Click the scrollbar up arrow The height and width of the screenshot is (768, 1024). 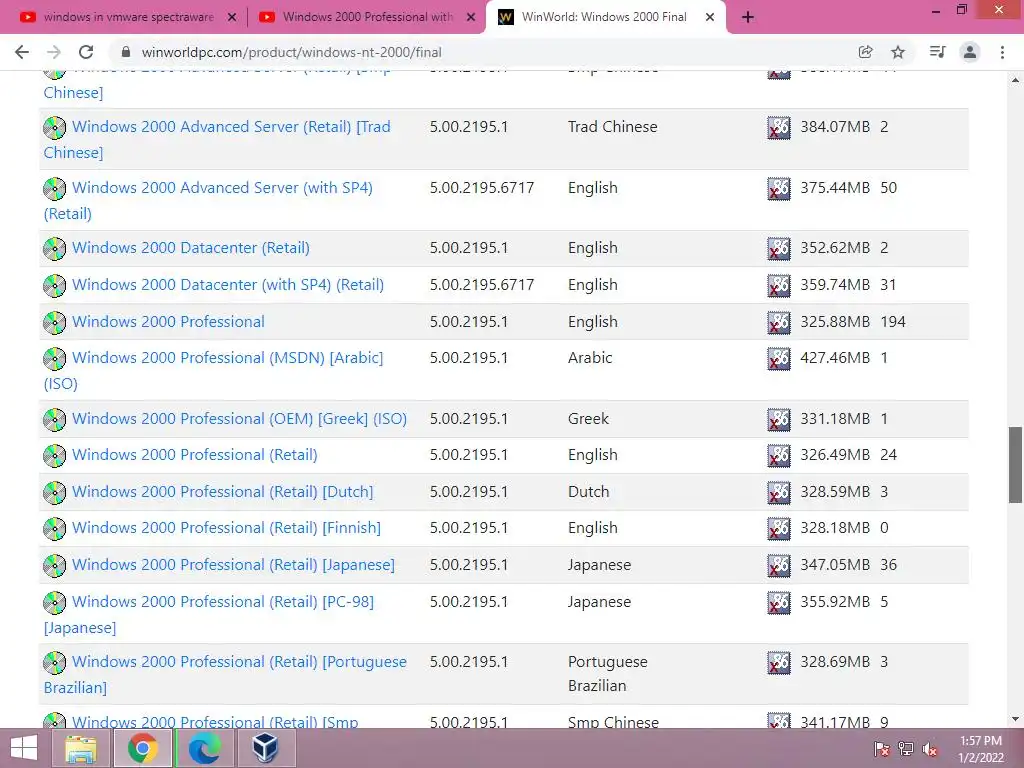pos(1016,80)
